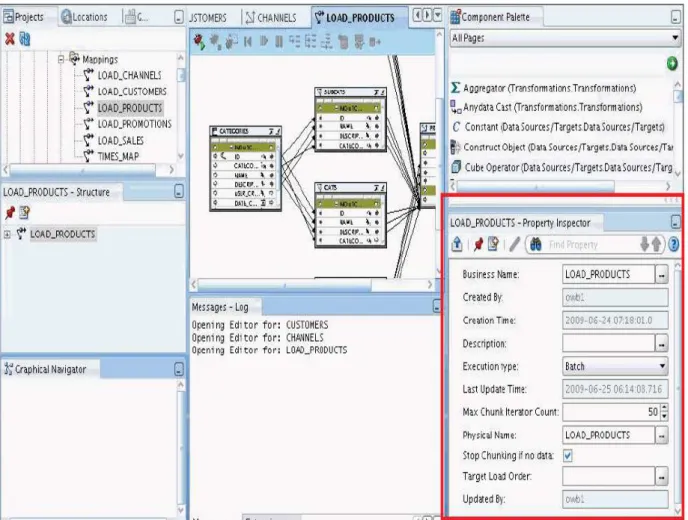Click the Description input field
This screenshot has height=520, width=688.
(609, 344)
